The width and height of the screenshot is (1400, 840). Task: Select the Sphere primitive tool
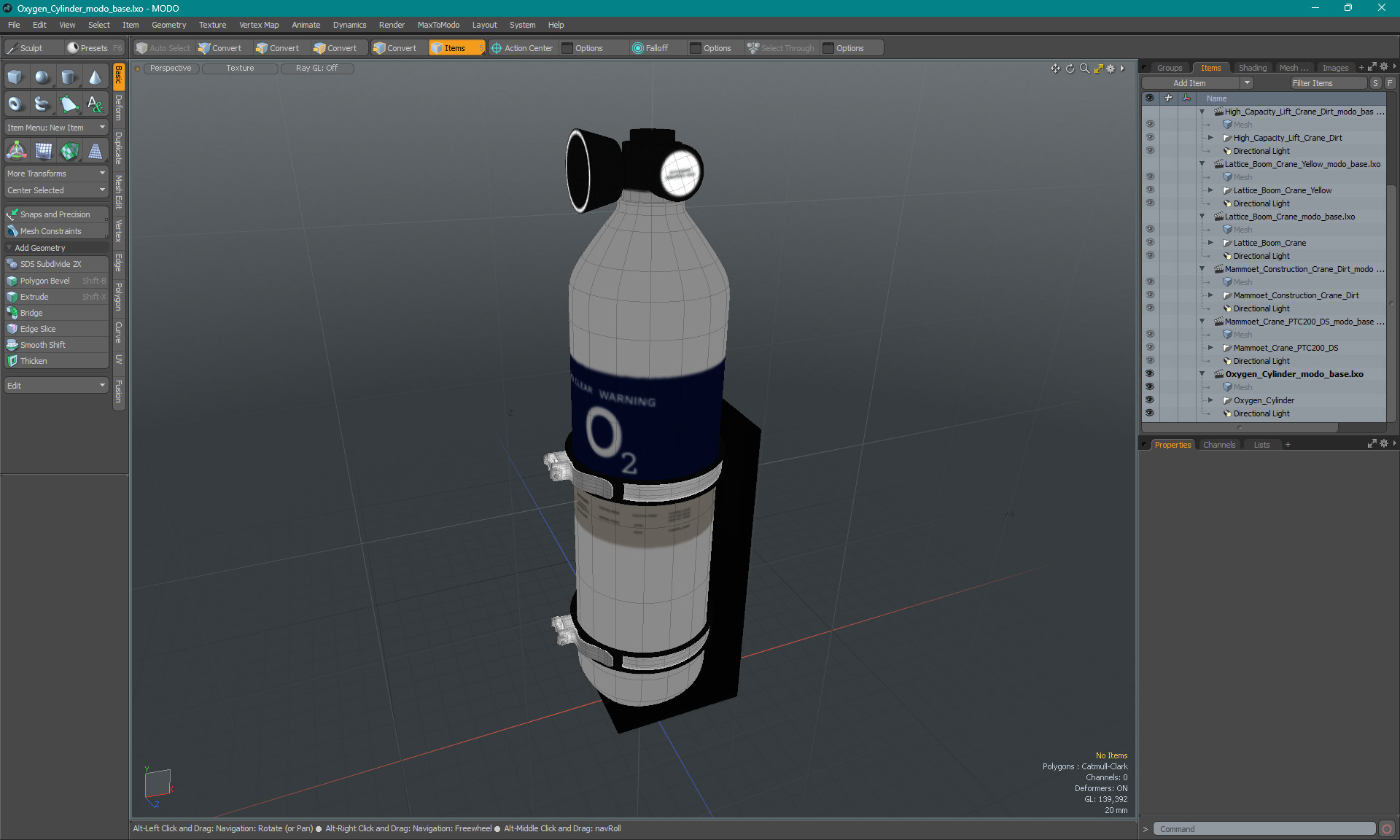pos(42,77)
